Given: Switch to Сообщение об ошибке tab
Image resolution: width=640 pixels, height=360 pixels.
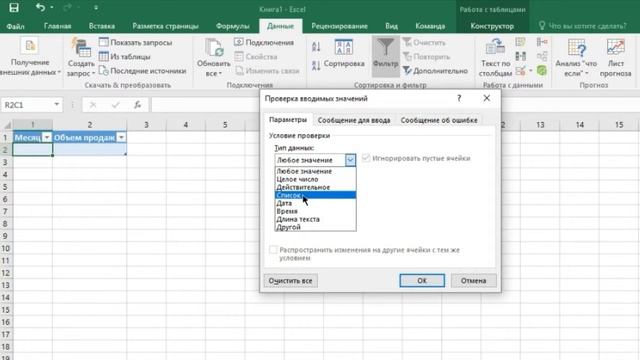Looking at the screenshot, I should (439, 120).
